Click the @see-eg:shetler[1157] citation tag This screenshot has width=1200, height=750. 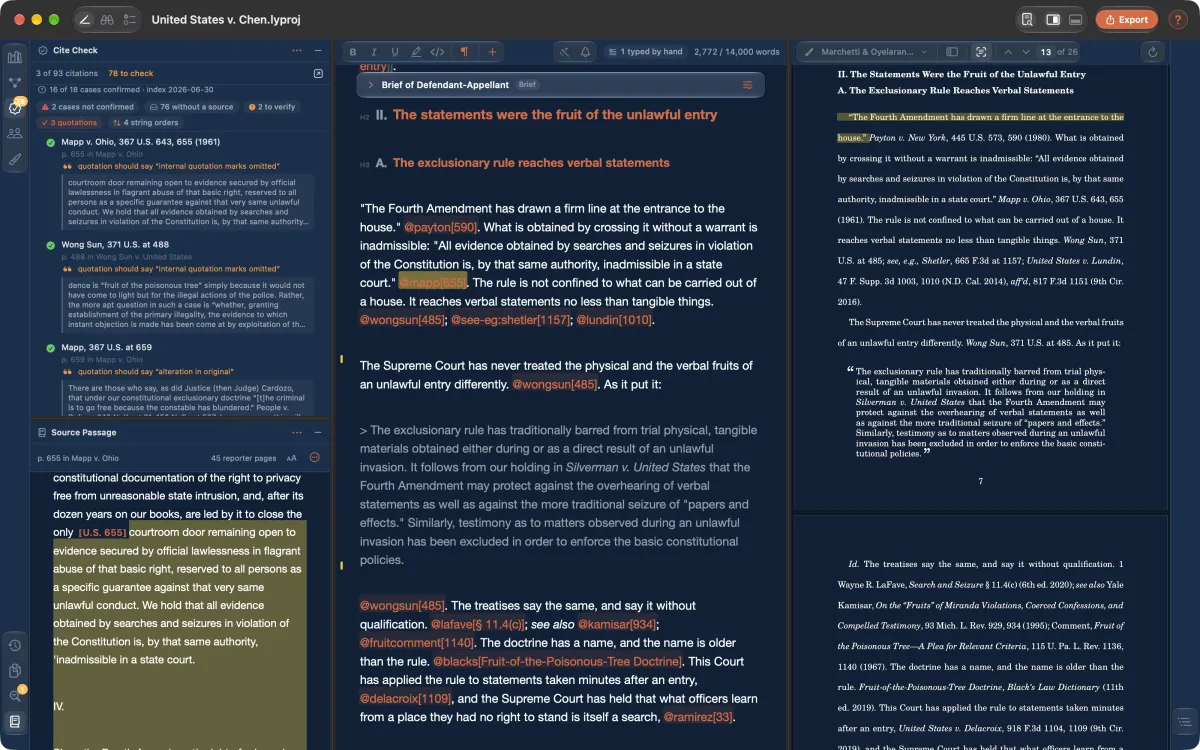point(510,320)
